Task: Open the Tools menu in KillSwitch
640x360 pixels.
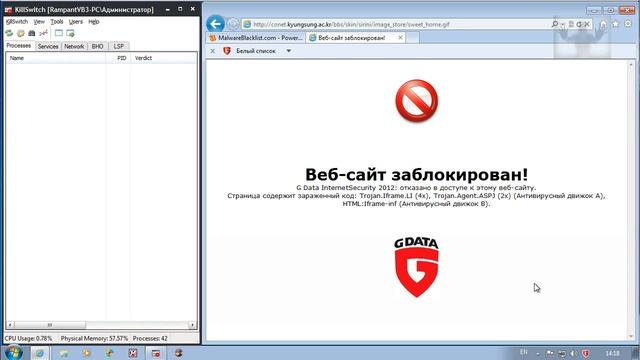Action: click(x=57, y=22)
